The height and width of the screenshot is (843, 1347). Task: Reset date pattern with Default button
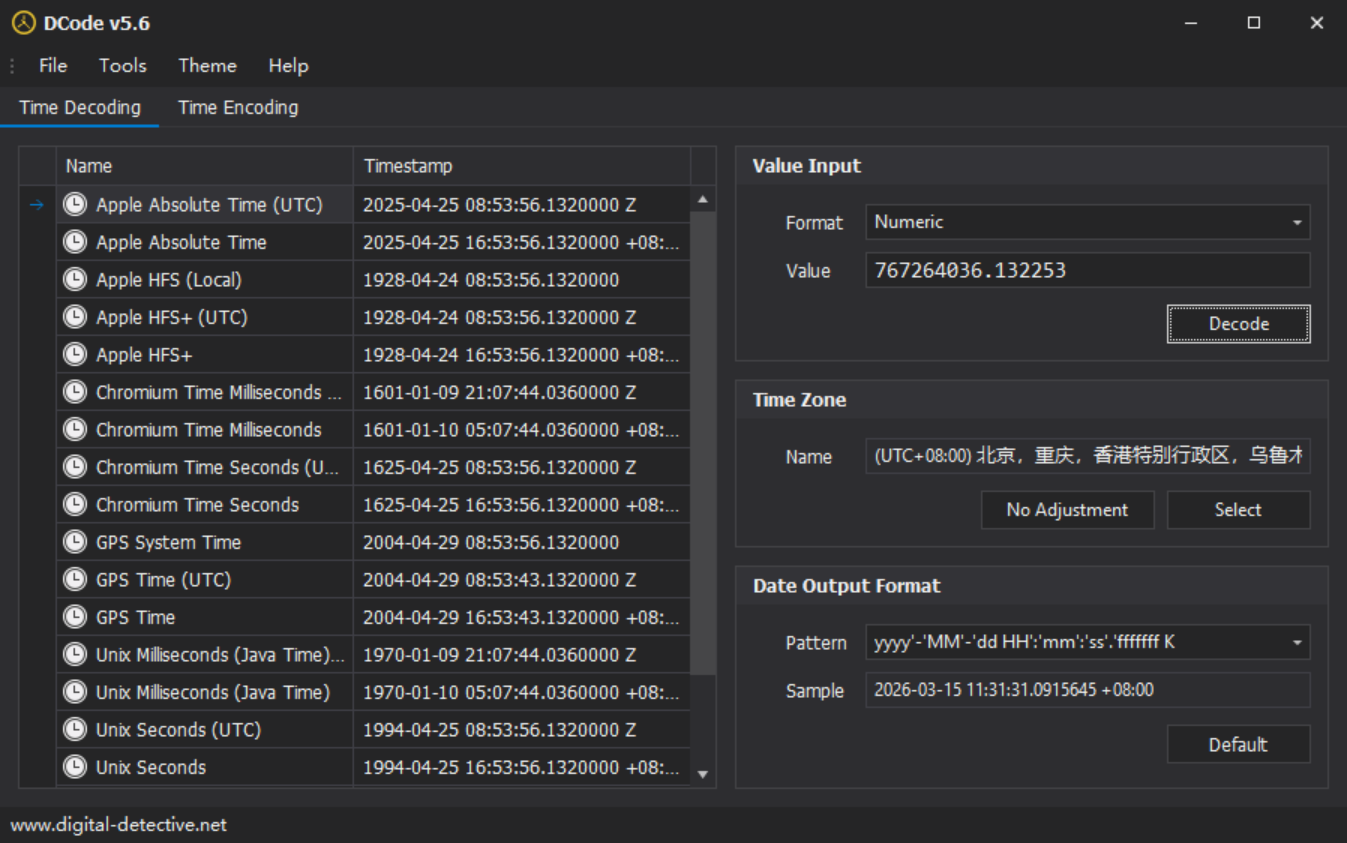click(x=1238, y=745)
